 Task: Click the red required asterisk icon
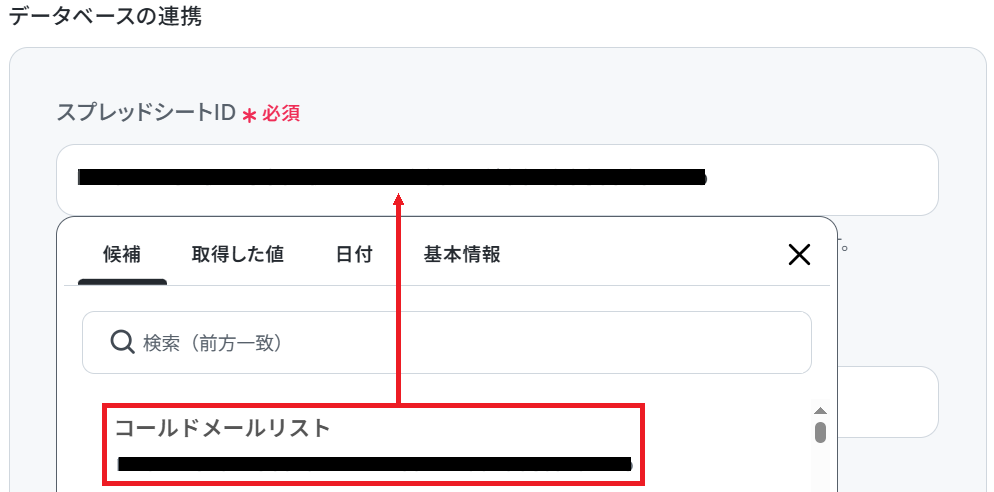(250, 115)
